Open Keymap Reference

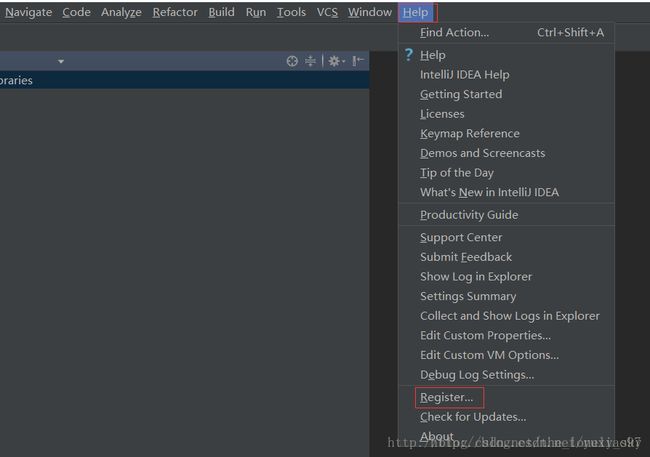point(506,134)
